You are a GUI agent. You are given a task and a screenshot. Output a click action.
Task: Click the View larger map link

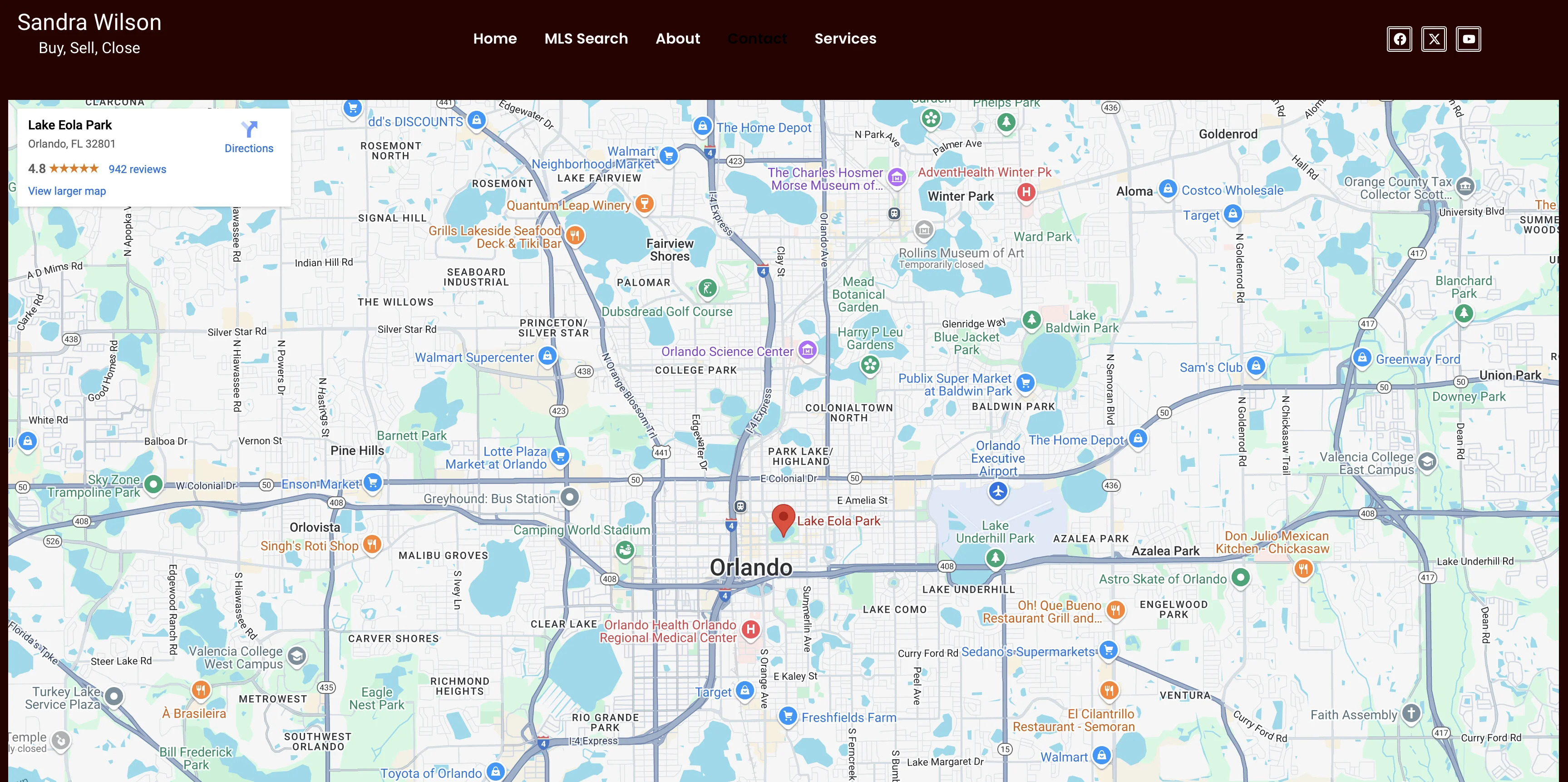tap(67, 191)
